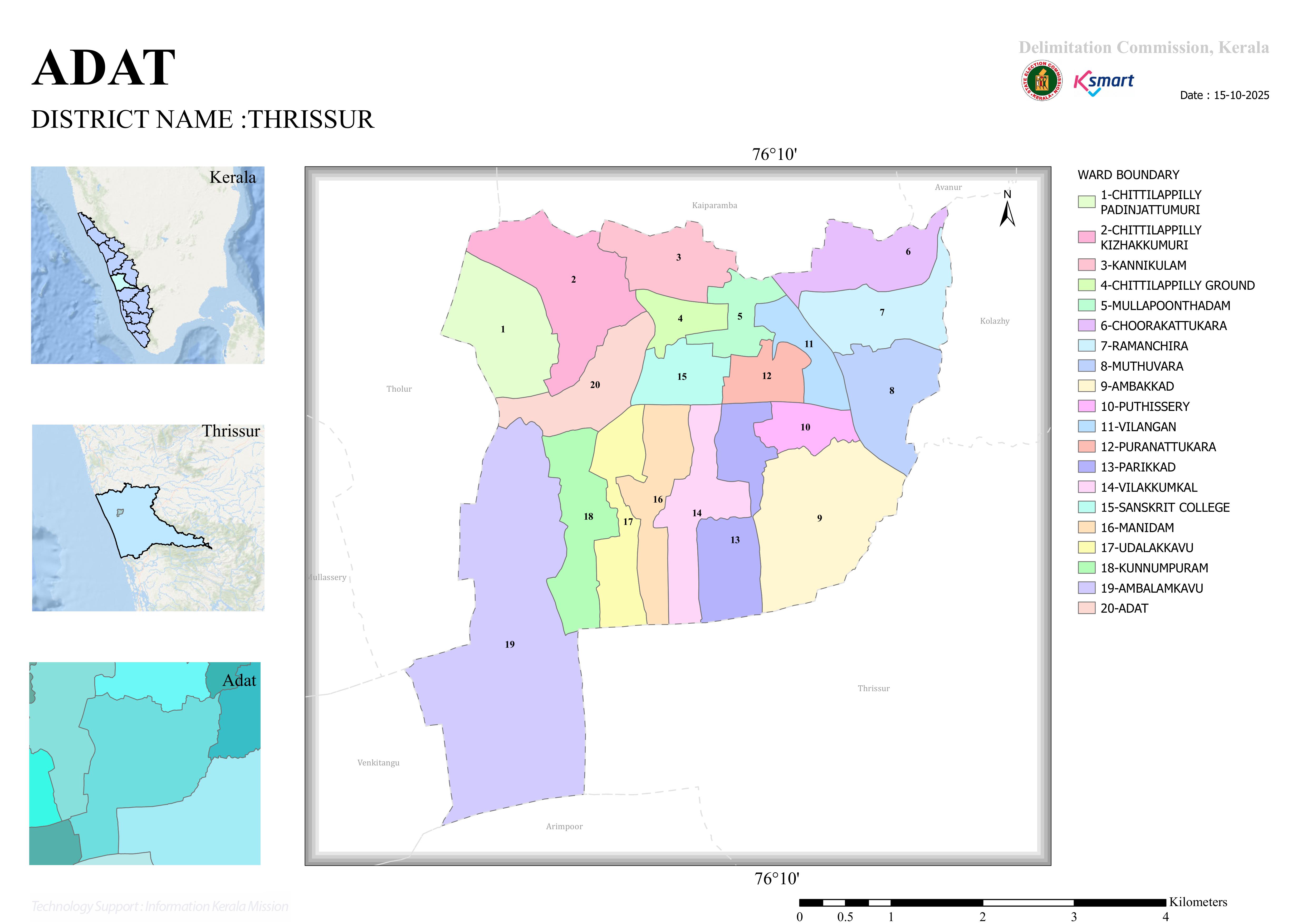Click the 11-VILANGAN legend swatch
The image size is (1307, 924).
tap(1087, 426)
